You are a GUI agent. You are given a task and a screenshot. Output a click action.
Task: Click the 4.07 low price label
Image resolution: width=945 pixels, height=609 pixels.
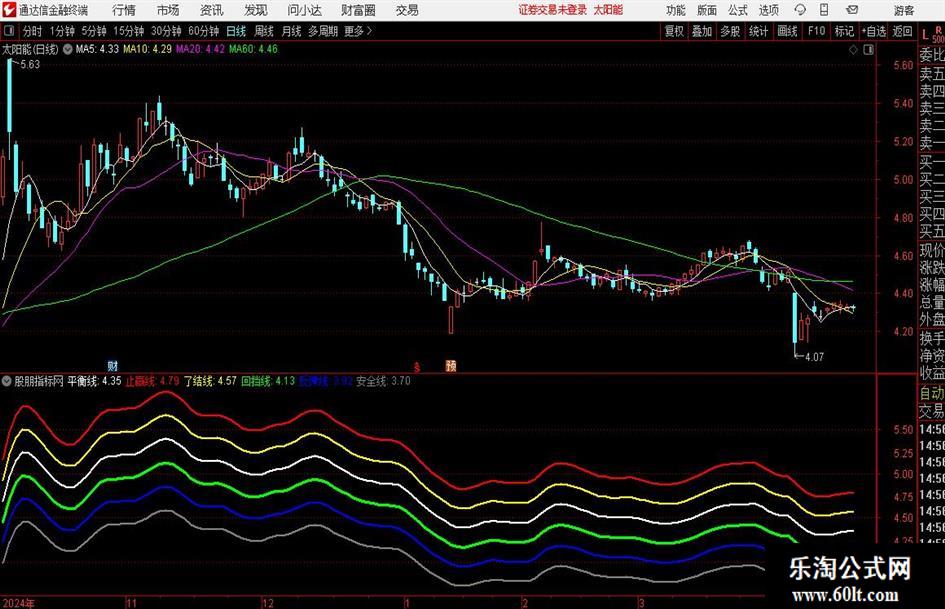pos(814,357)
